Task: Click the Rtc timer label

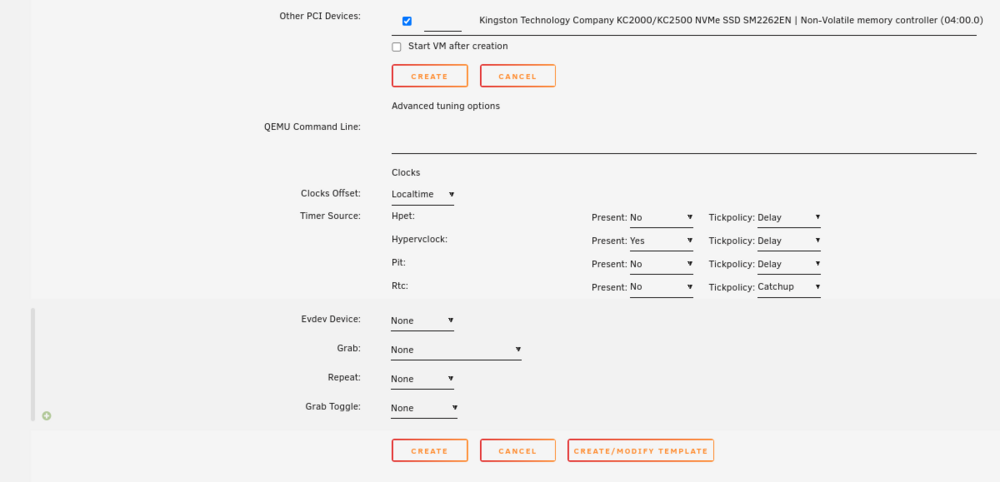Action: tap(400, 286)
